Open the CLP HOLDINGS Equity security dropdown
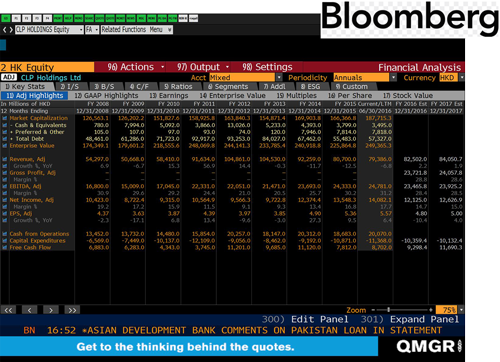This screenshot has width=500, height=362. click(x=49, y=30)
